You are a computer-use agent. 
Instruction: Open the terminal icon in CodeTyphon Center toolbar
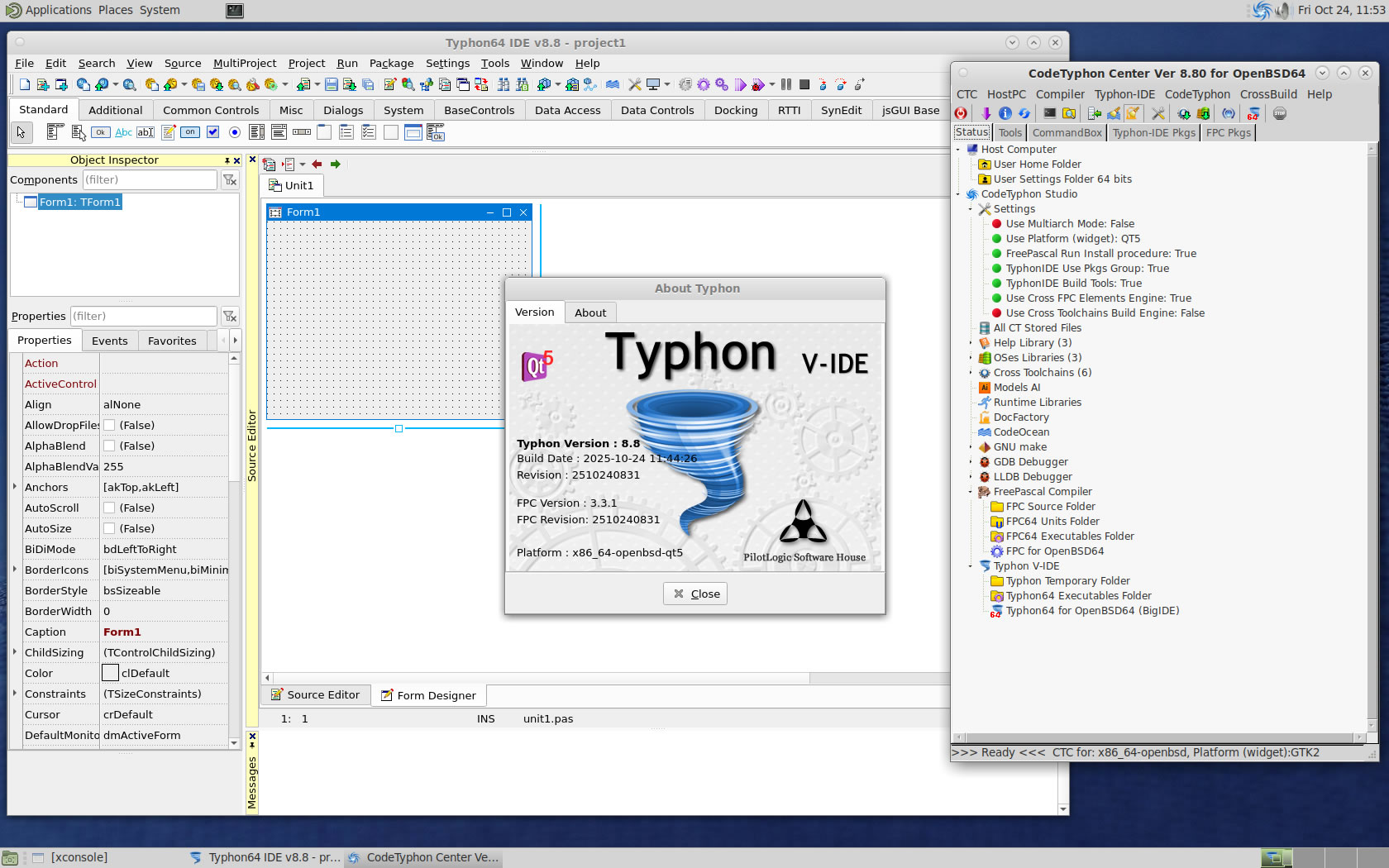[1049, 113]
